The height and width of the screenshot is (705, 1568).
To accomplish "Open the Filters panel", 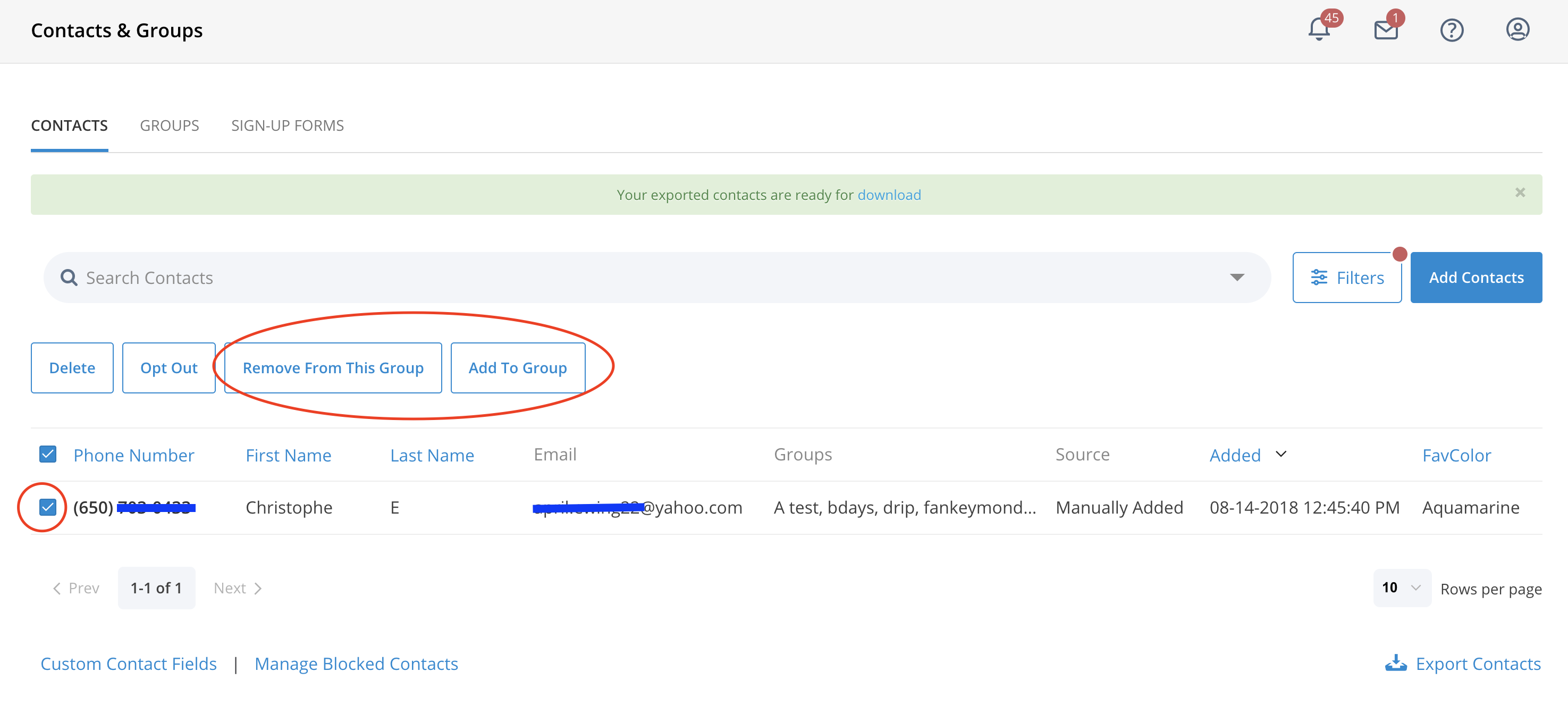I will pyautogui.click(x=1347, y=278).
